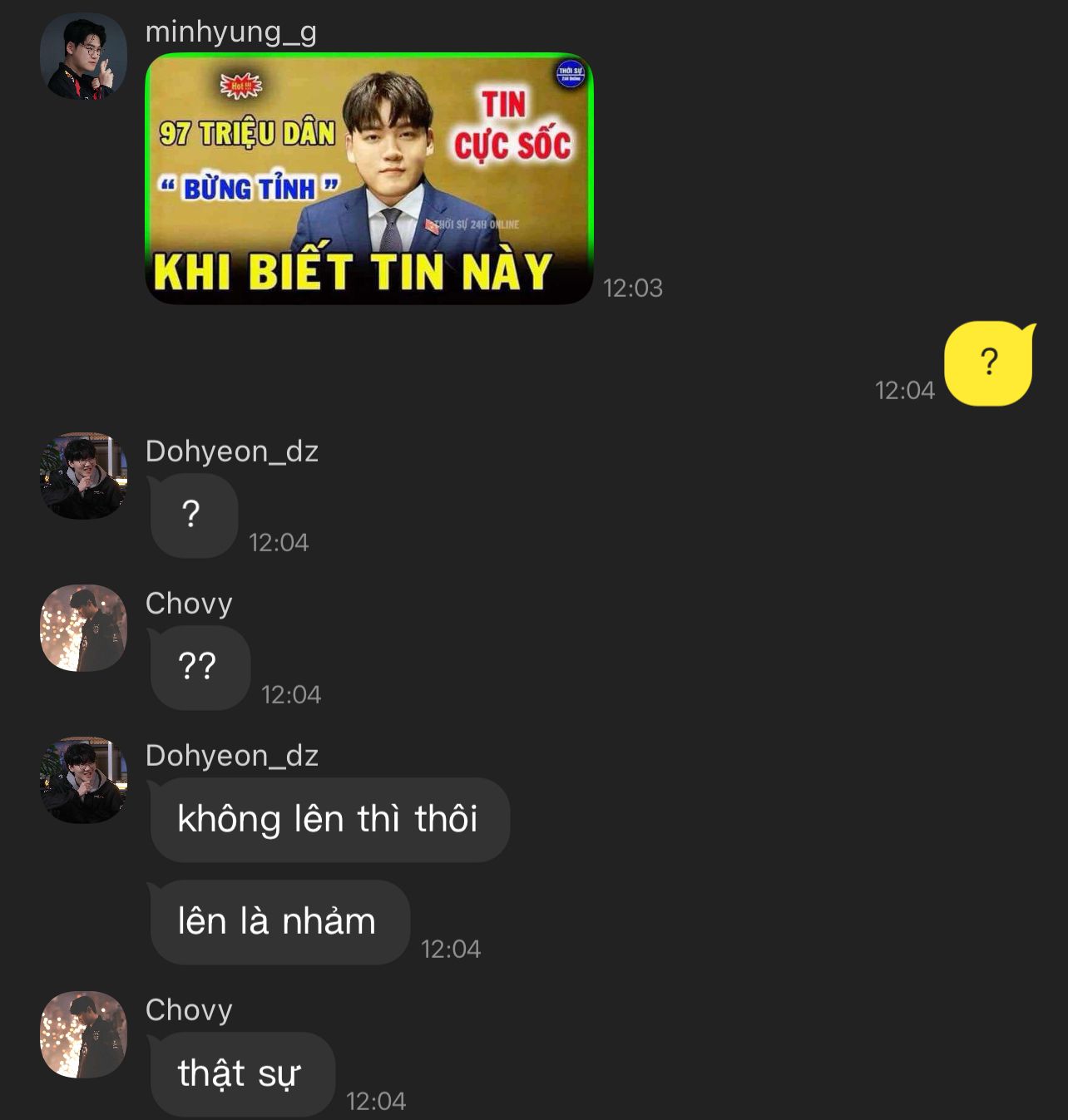Image resolution: width=1068 pixels, height=1120 pixels.
Task: Click the second Dohyeon_dz username label
Action: coord(232,756)
